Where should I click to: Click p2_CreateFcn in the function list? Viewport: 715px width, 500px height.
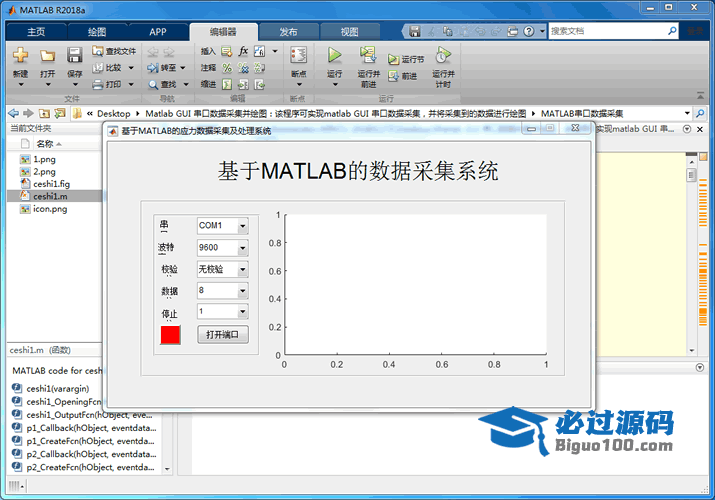90,467
